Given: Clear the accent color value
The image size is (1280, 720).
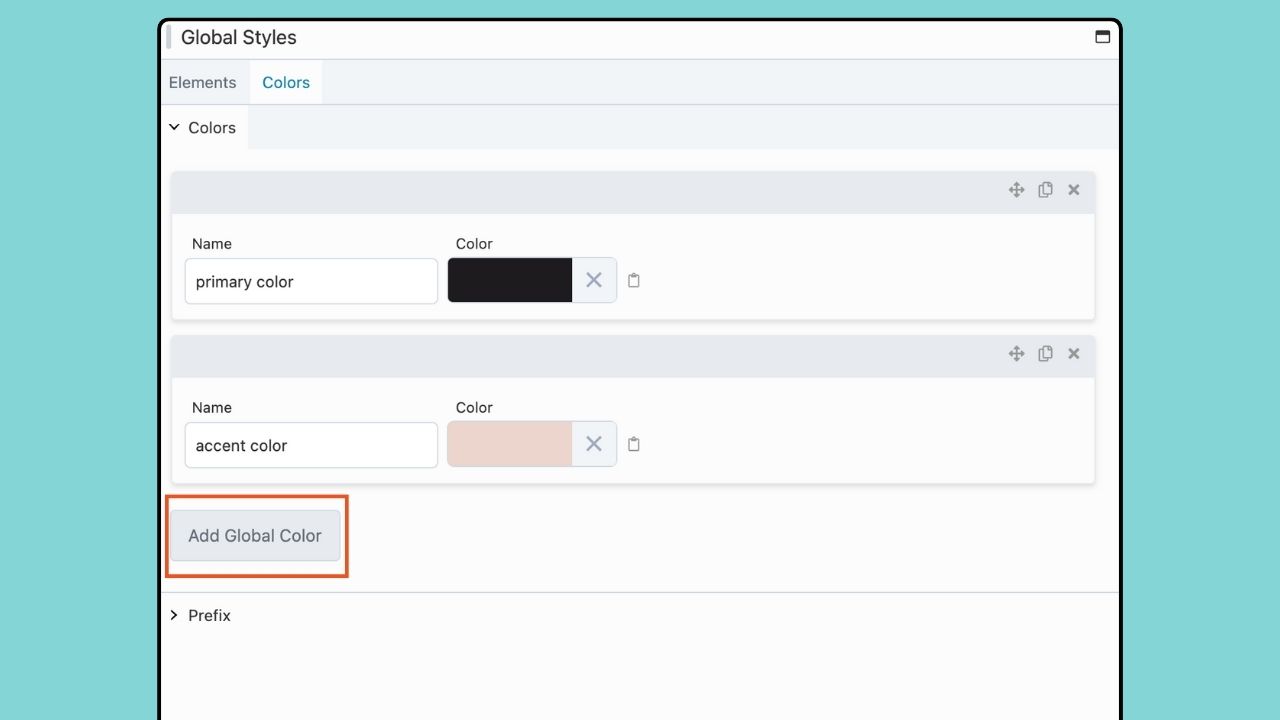Looking at the screenshot, I should (594, 445).
